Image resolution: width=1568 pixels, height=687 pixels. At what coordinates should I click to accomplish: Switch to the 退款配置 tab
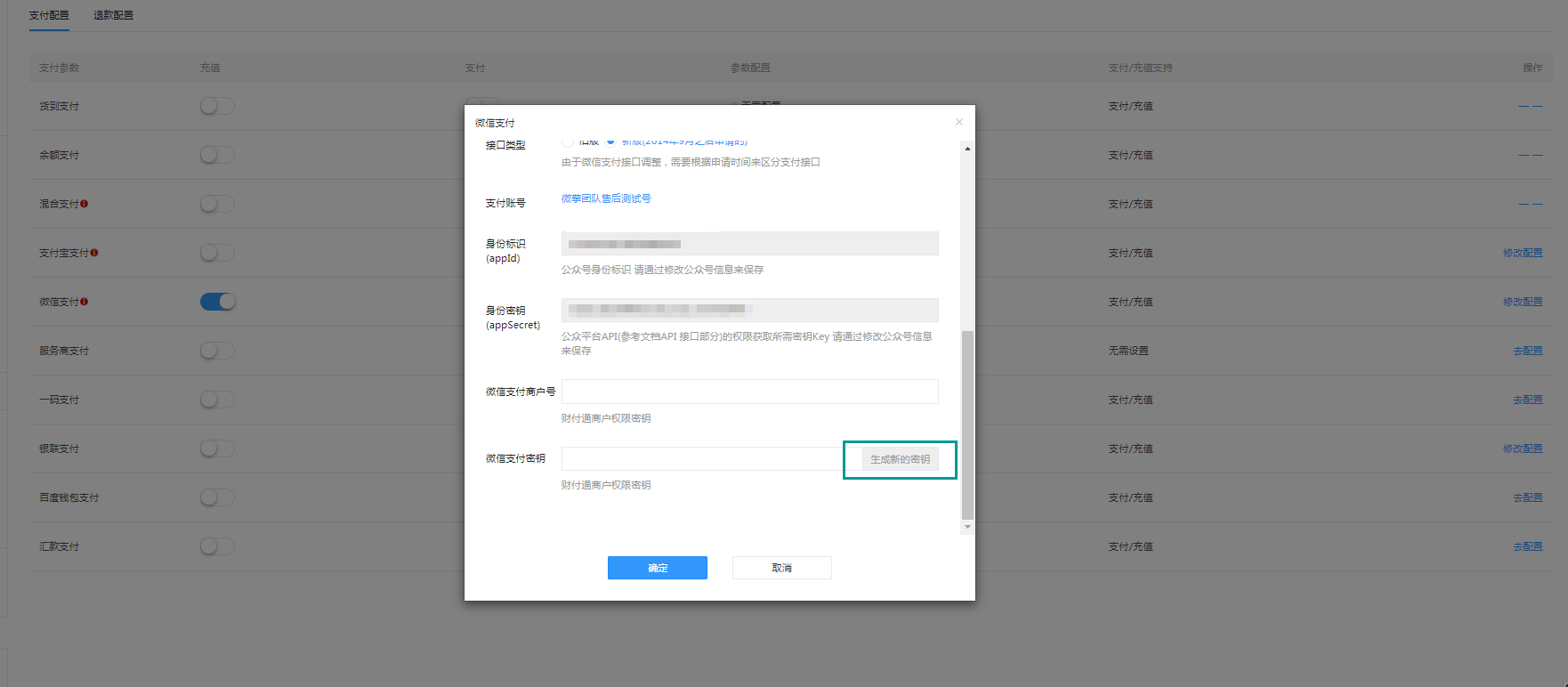113,15
